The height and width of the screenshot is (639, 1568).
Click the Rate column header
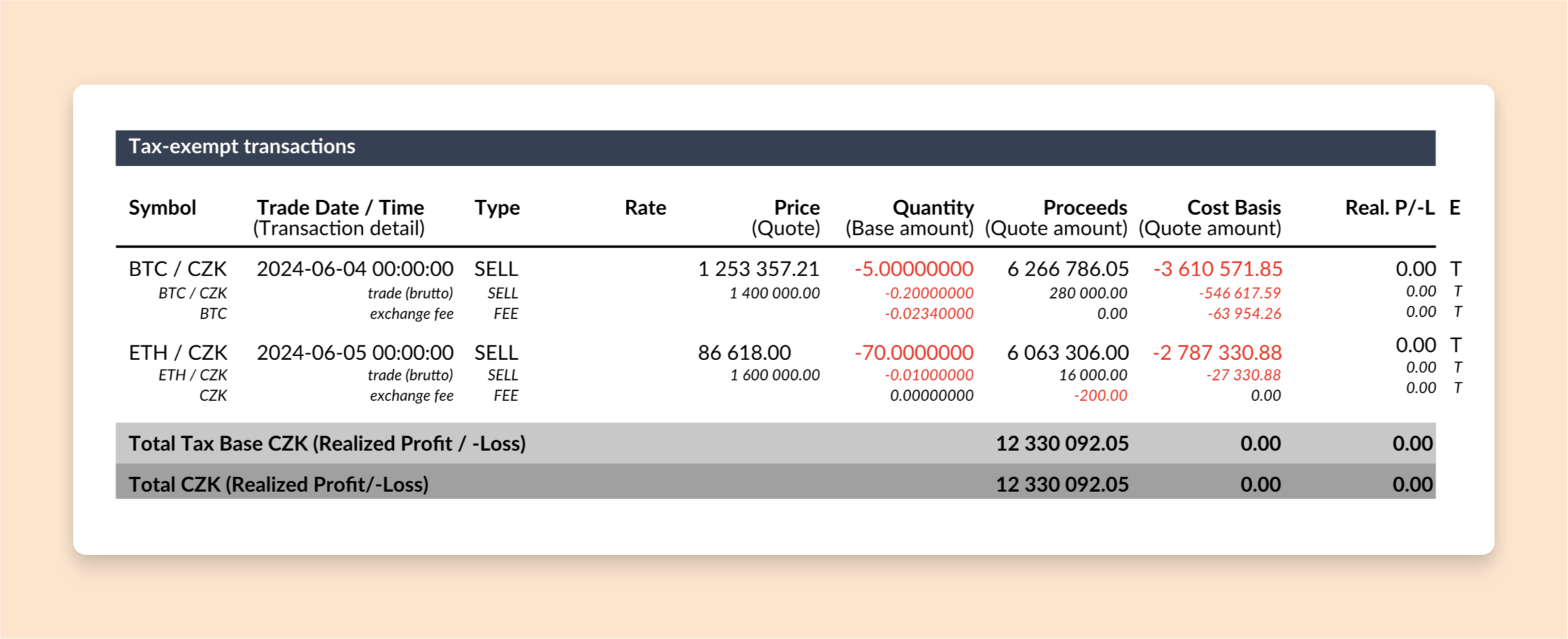point(645,208)
